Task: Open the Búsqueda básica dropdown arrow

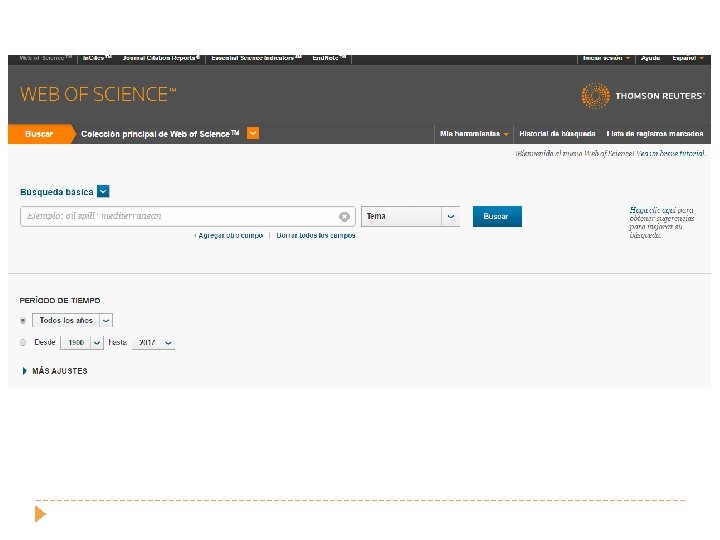Action: [x=103, y=191]
